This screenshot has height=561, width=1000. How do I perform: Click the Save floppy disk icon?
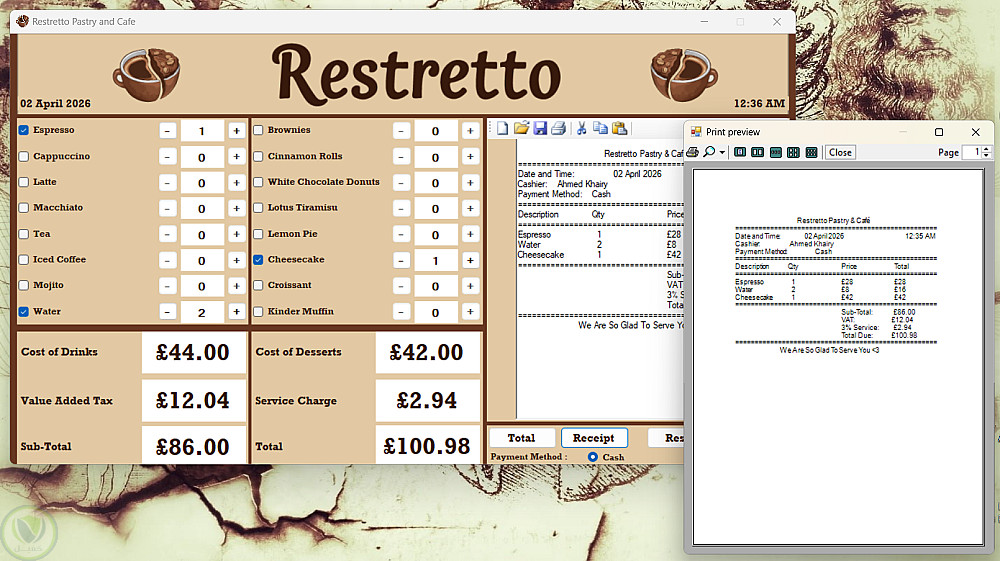540,129
